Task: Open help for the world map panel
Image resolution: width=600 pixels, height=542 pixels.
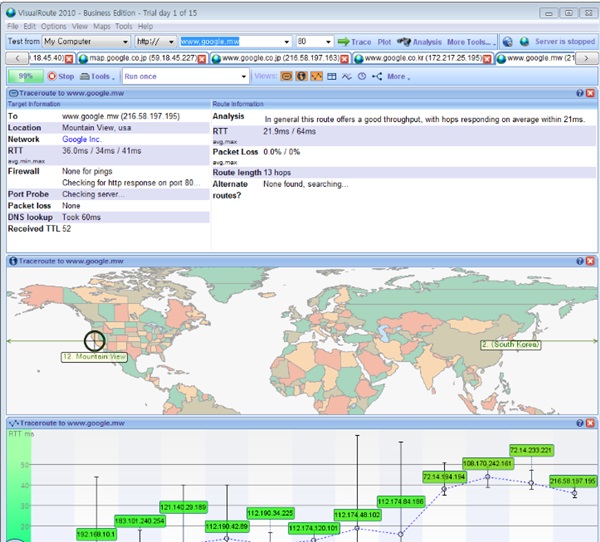Action: (580, 261)
